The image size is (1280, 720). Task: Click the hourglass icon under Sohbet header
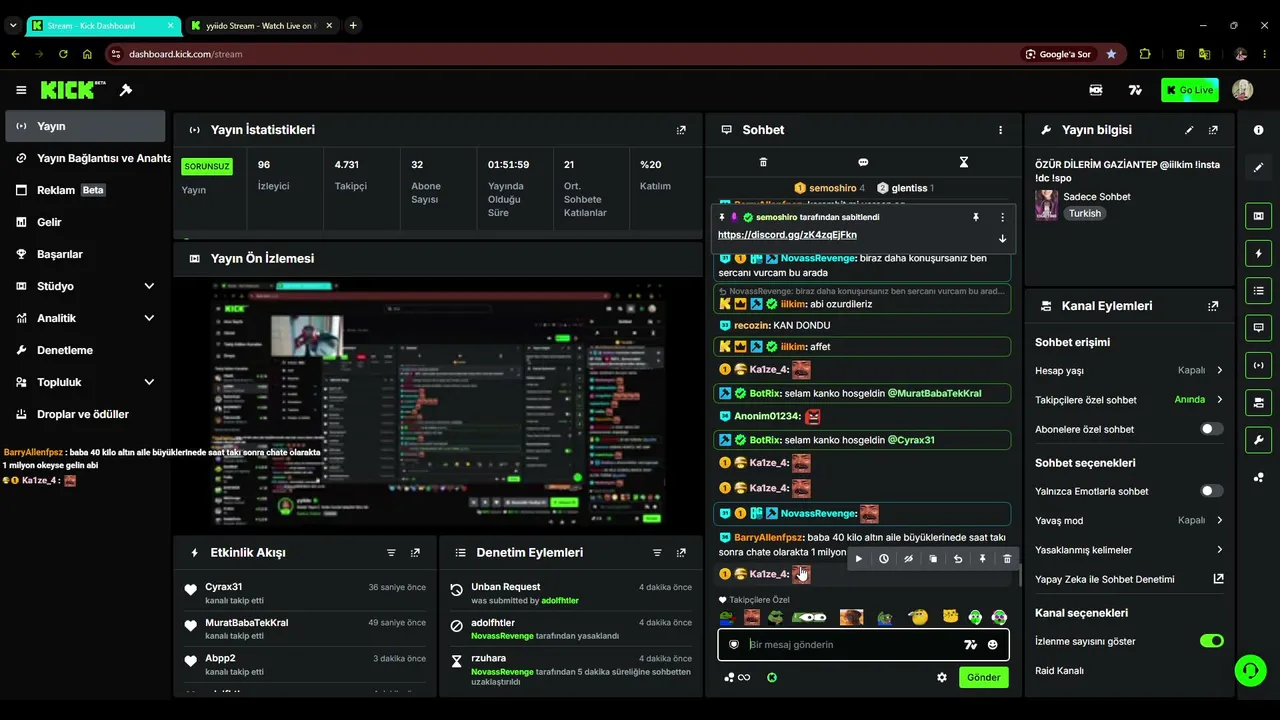click(x=964, y=162)
